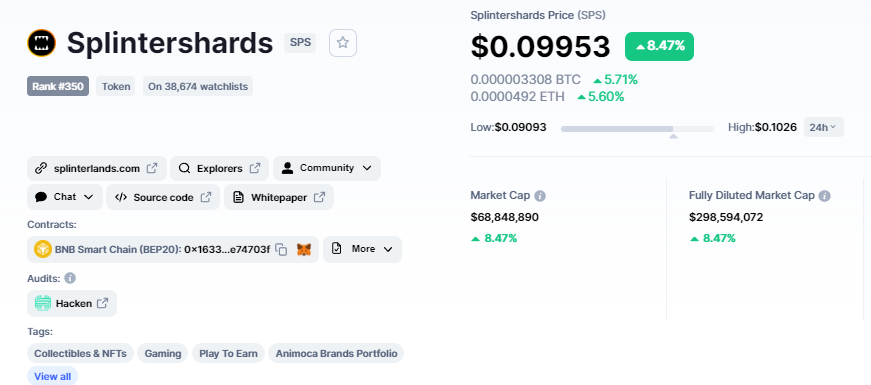Expand the Chat dropdown
Viewport: 871px width, 385px height.
tap(64, 197)
